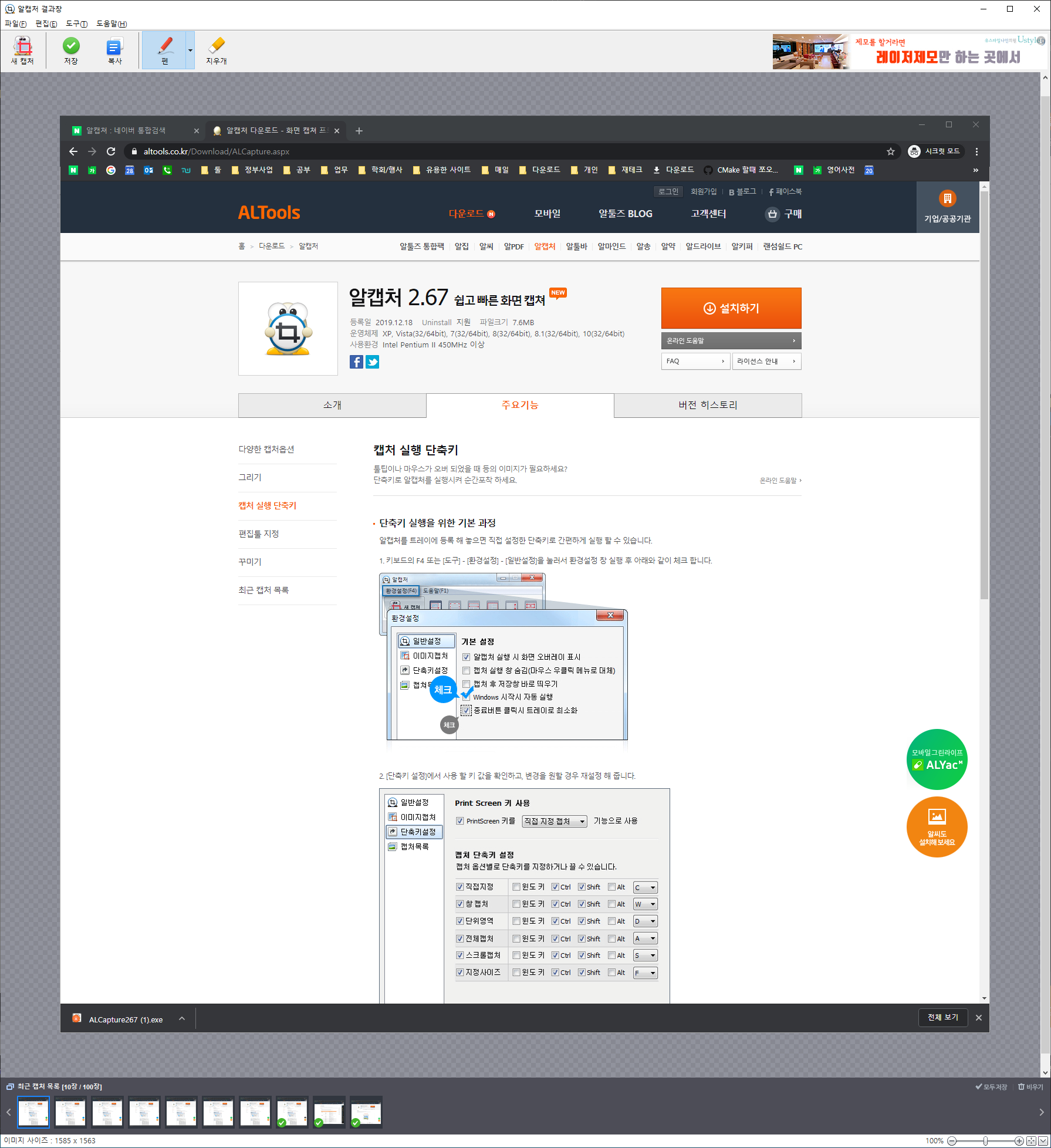Open the 레이저제모 ad banner
This screenshot has width=1051, height=1148.
(910, 51)
